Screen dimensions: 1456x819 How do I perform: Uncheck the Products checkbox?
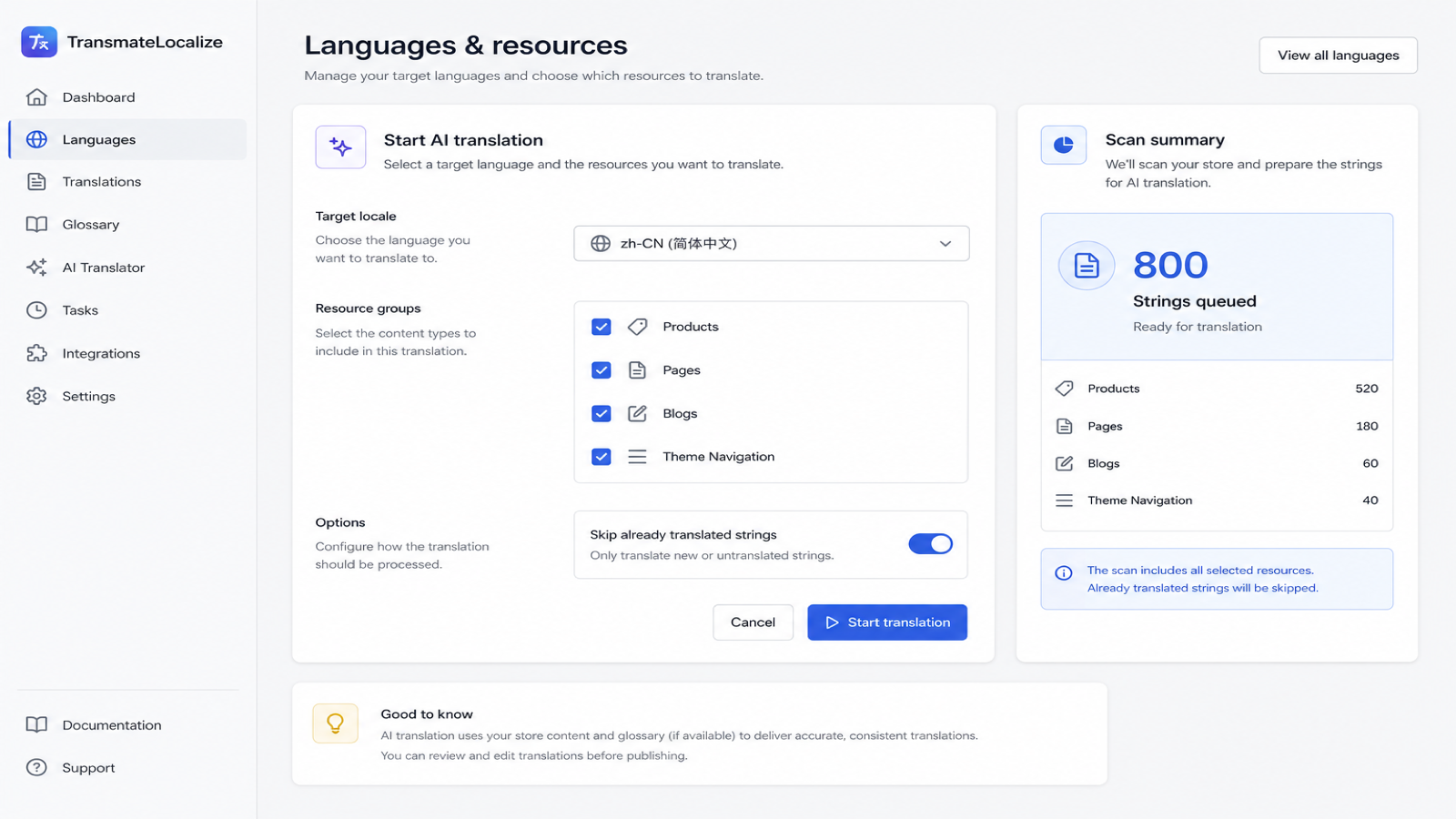tap(602, 327)
